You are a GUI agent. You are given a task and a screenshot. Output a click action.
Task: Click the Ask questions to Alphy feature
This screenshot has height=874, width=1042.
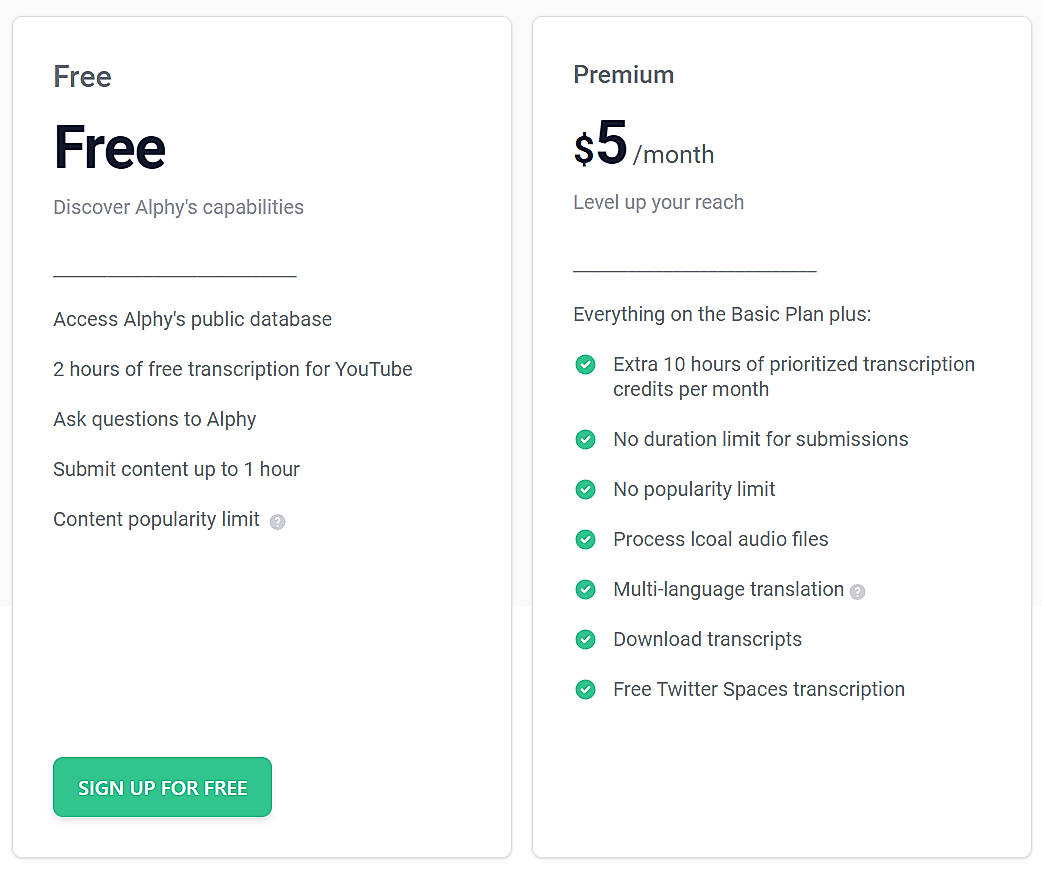click(155, 419)
